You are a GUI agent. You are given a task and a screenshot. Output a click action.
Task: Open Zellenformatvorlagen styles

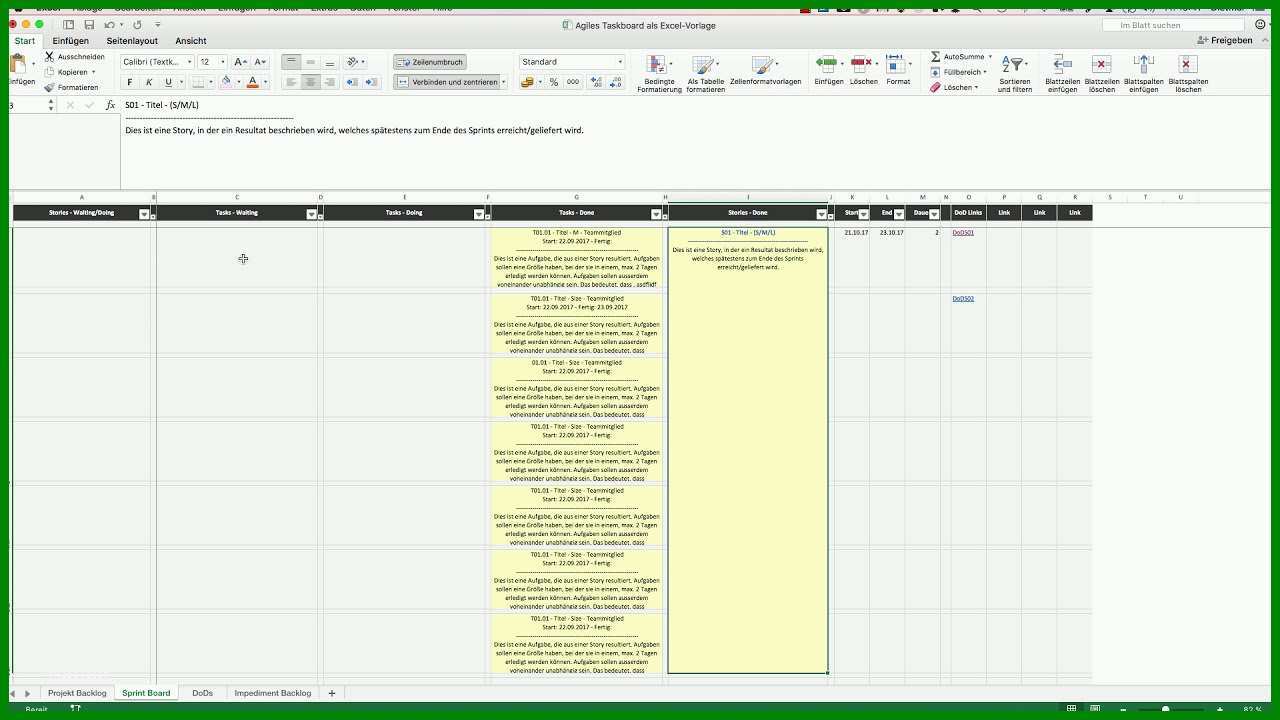click(765, 70)
